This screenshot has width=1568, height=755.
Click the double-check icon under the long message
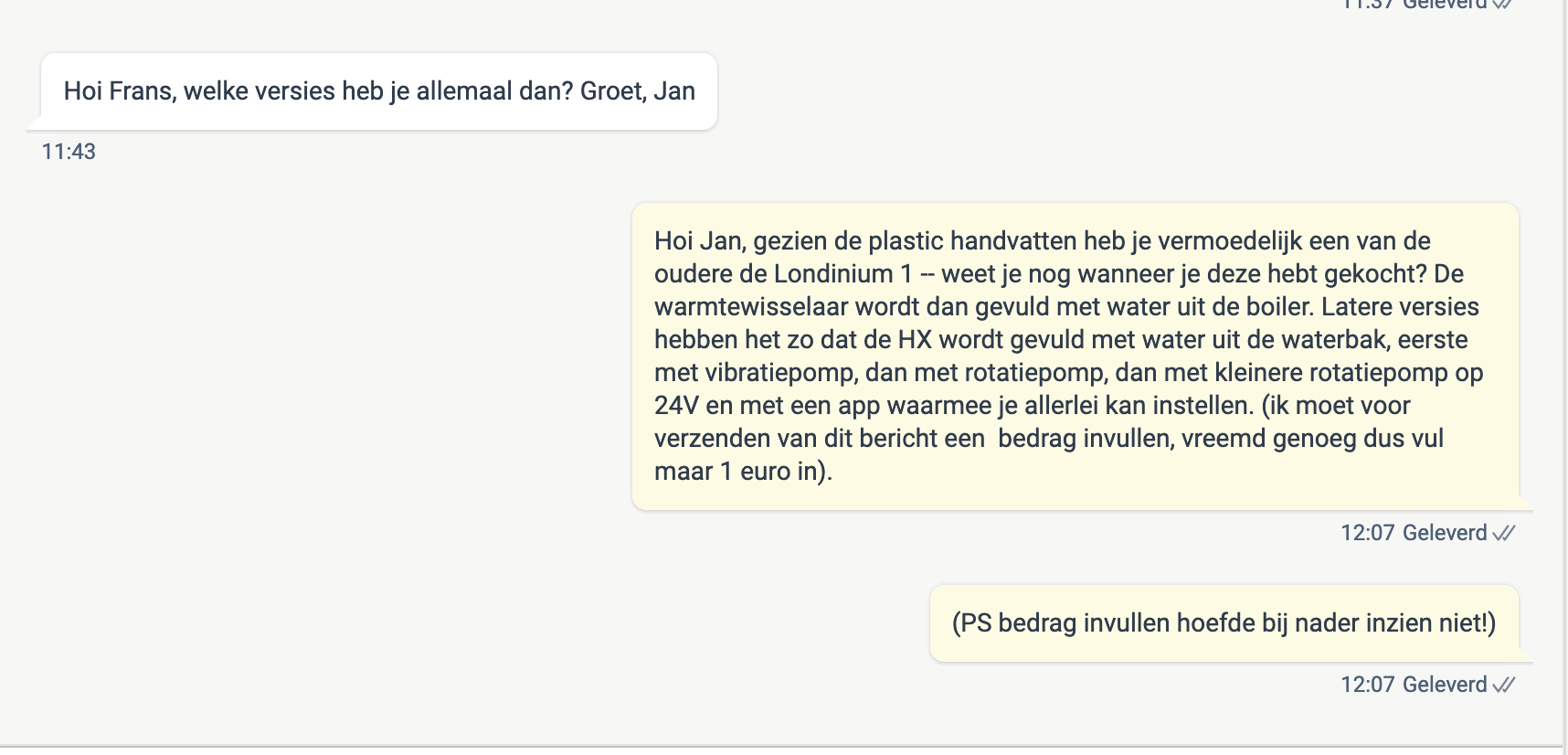(1504, 533)
